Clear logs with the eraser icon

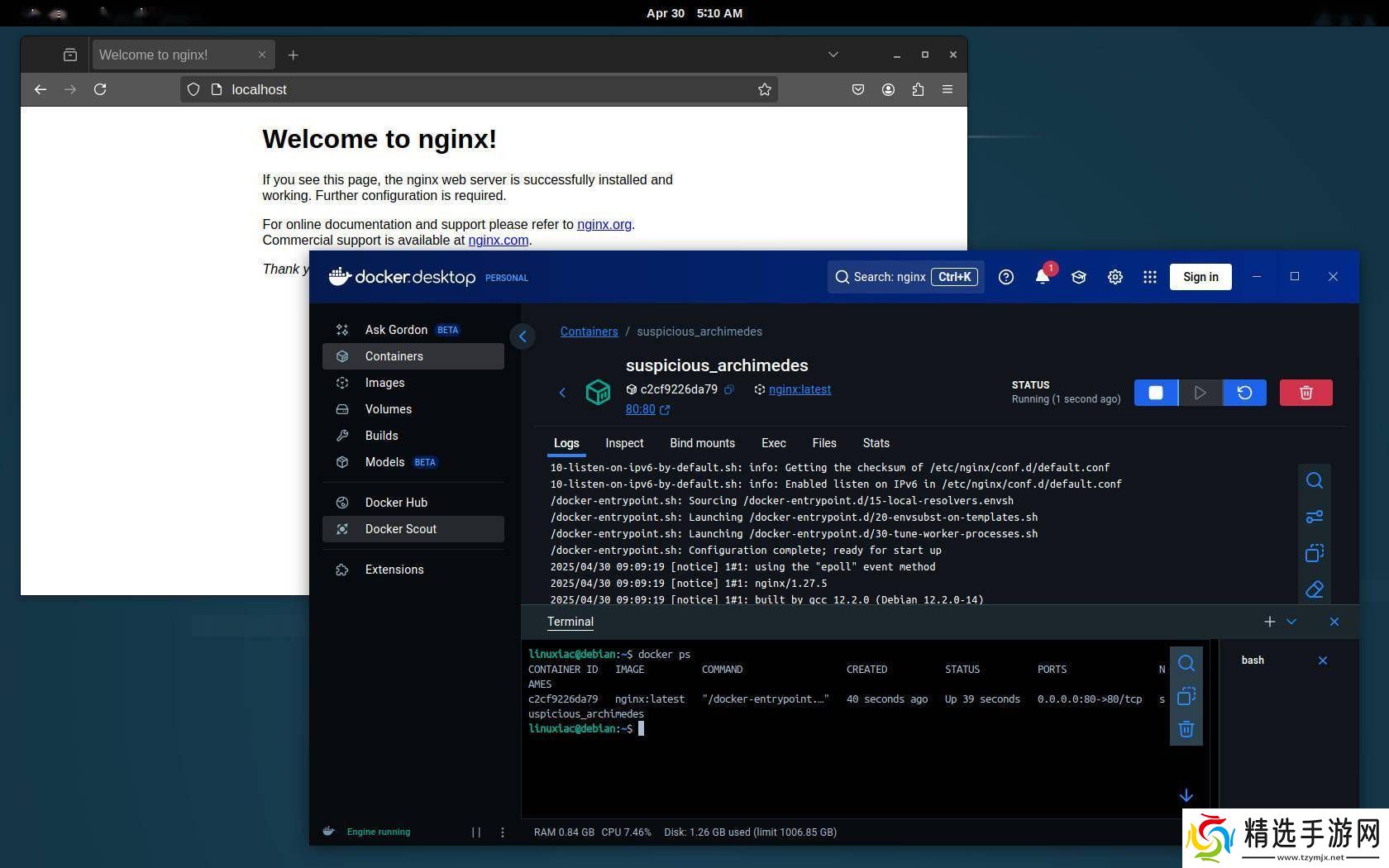point(1314,589)
